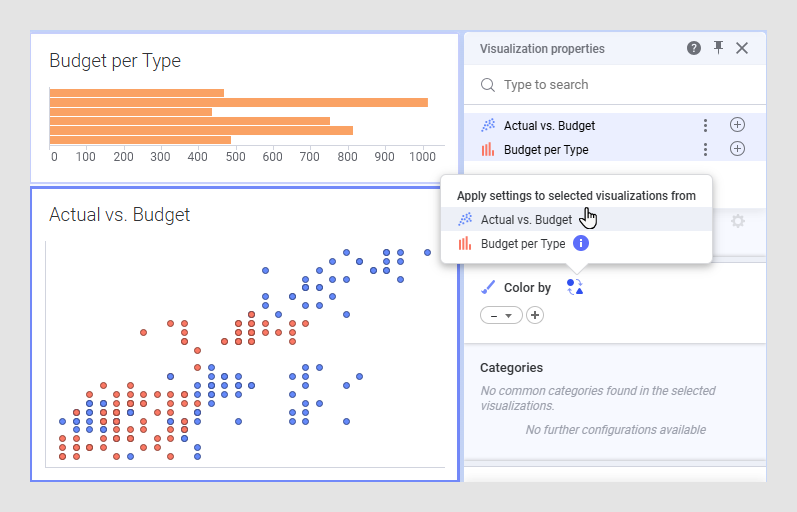
Task: Type to search input field
Action: click(615, 85)
